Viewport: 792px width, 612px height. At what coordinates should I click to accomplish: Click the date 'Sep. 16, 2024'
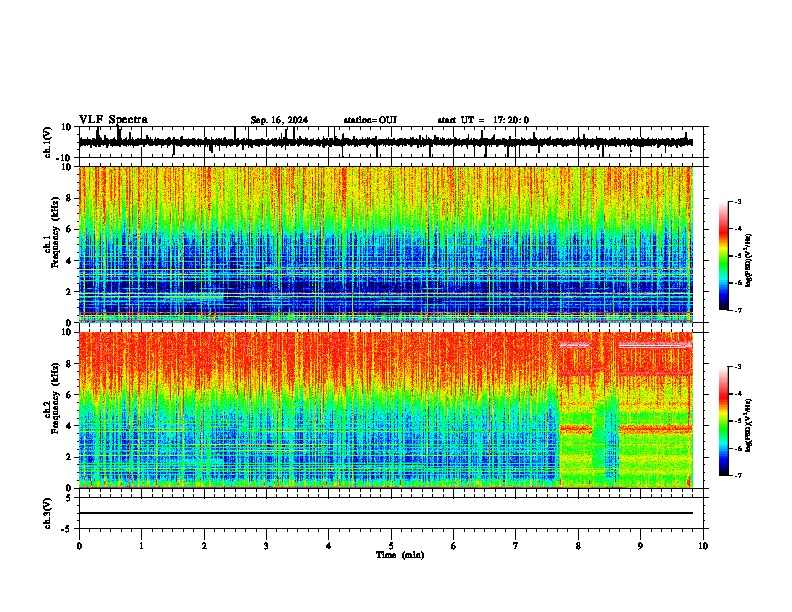click(279, 120)
